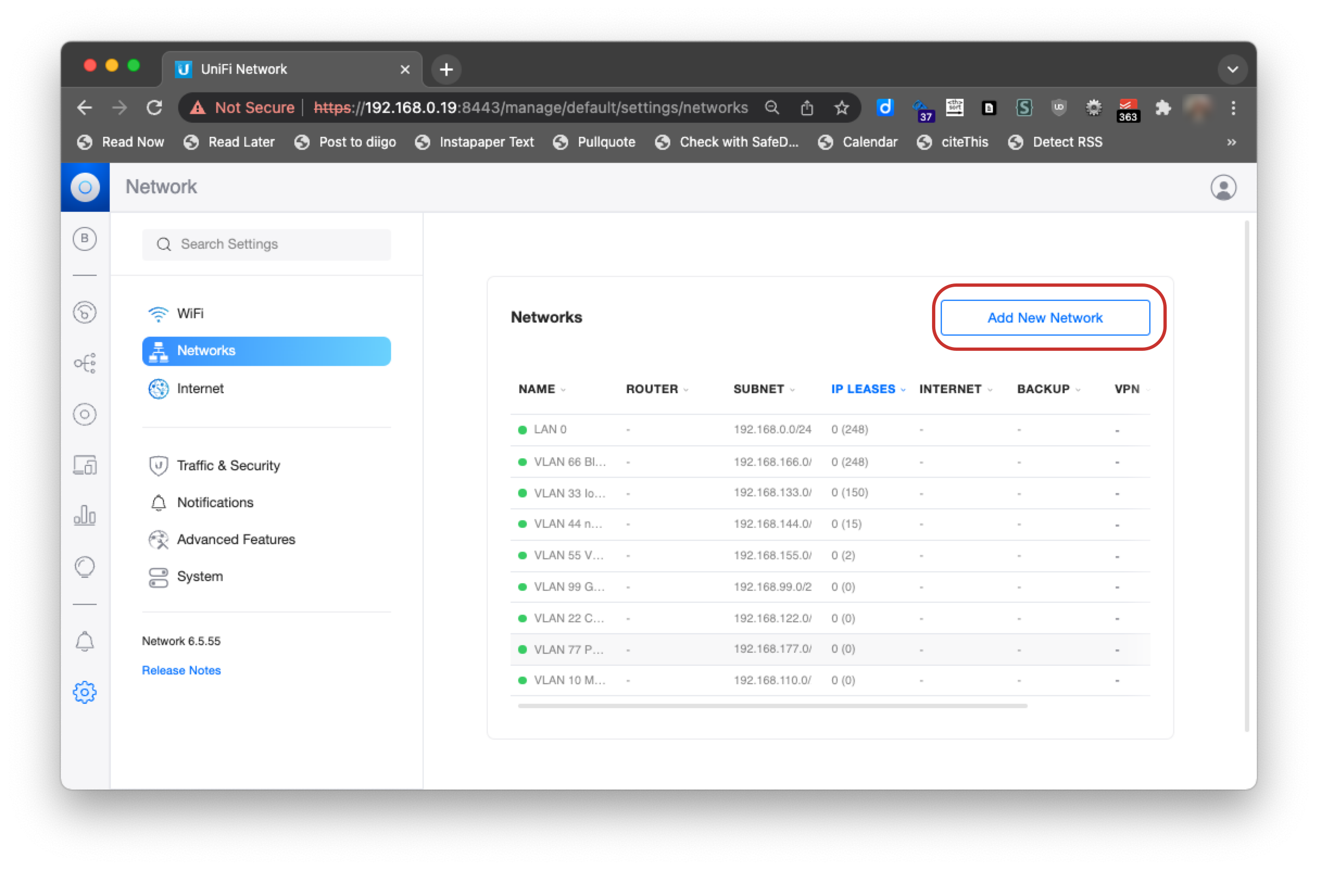Click Read Now bookmark

tap(121, 142)
